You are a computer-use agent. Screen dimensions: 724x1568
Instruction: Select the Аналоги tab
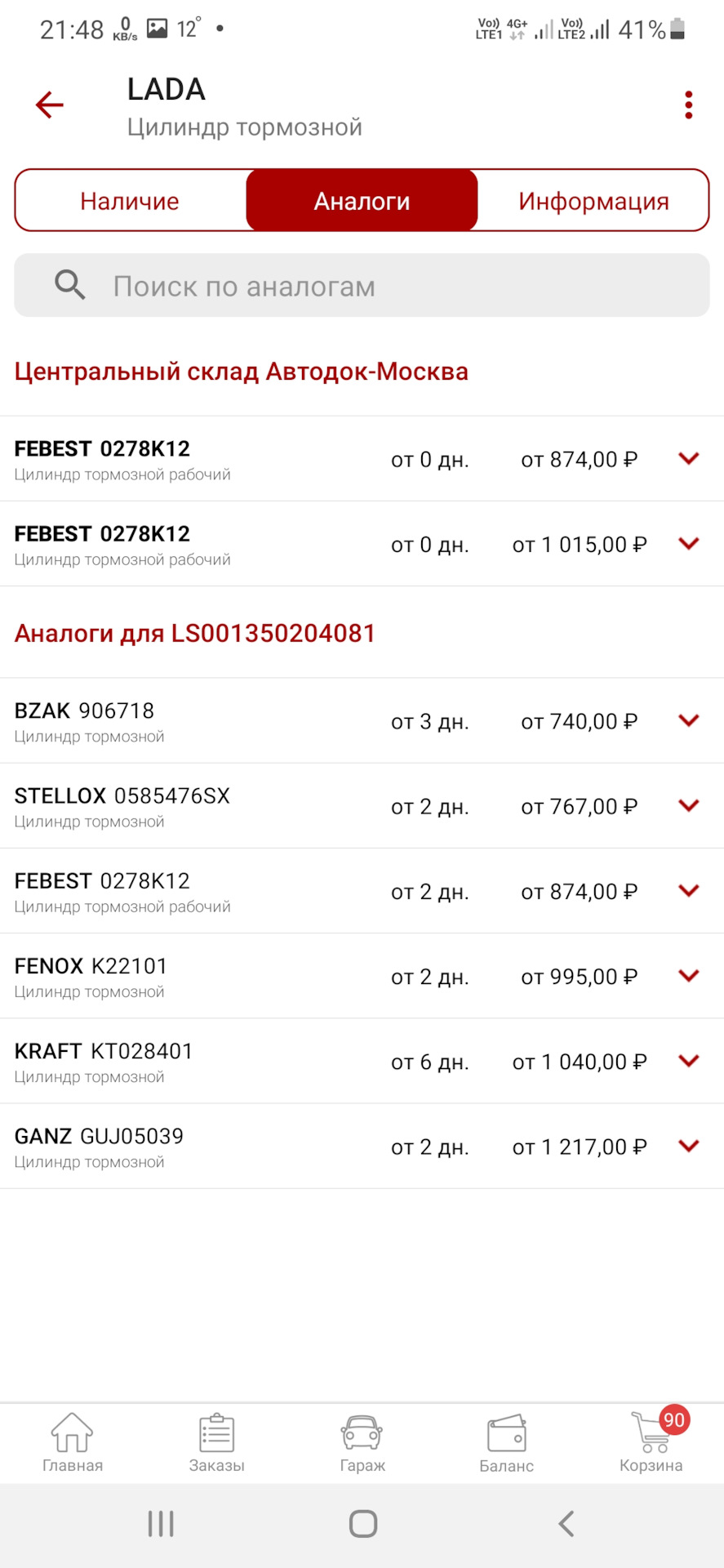coord(362,201)
